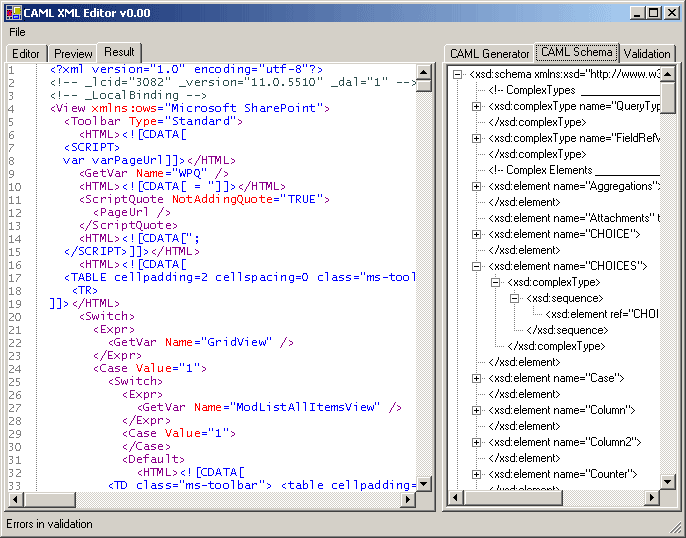Select the Result tab
The image size is (686, 538).
point(119,52)
